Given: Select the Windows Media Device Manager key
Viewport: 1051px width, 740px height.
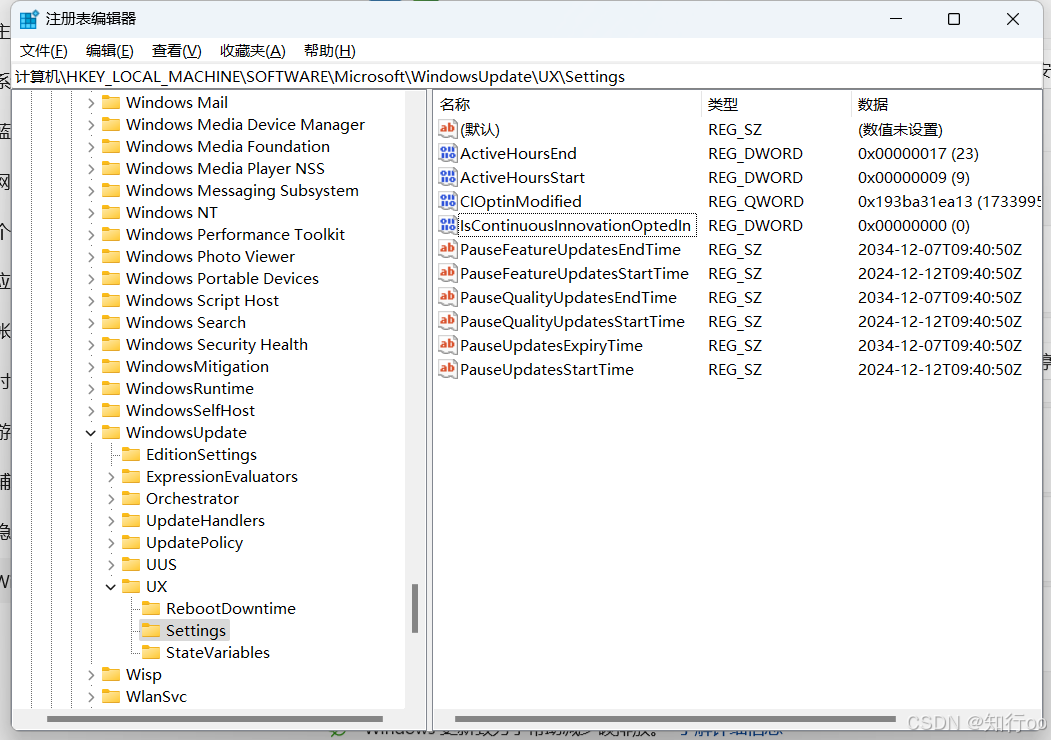Looking at the screenshot, I should (x=245, y=125).
